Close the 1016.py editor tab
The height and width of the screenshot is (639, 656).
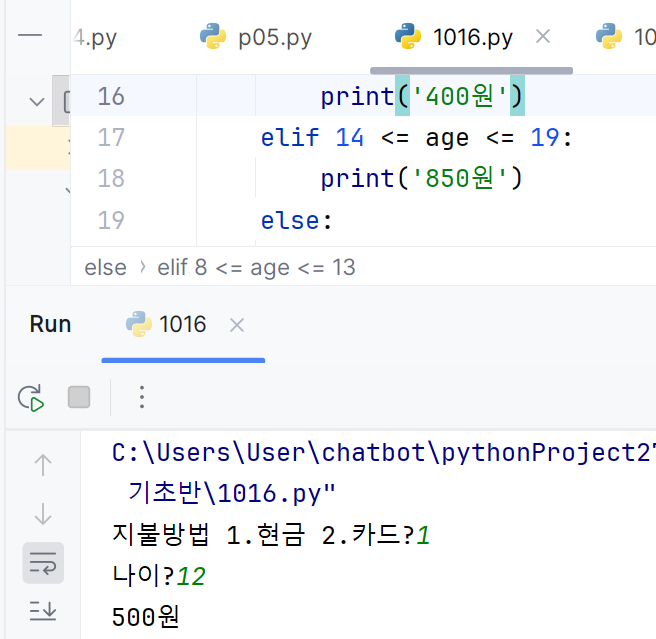543,36
